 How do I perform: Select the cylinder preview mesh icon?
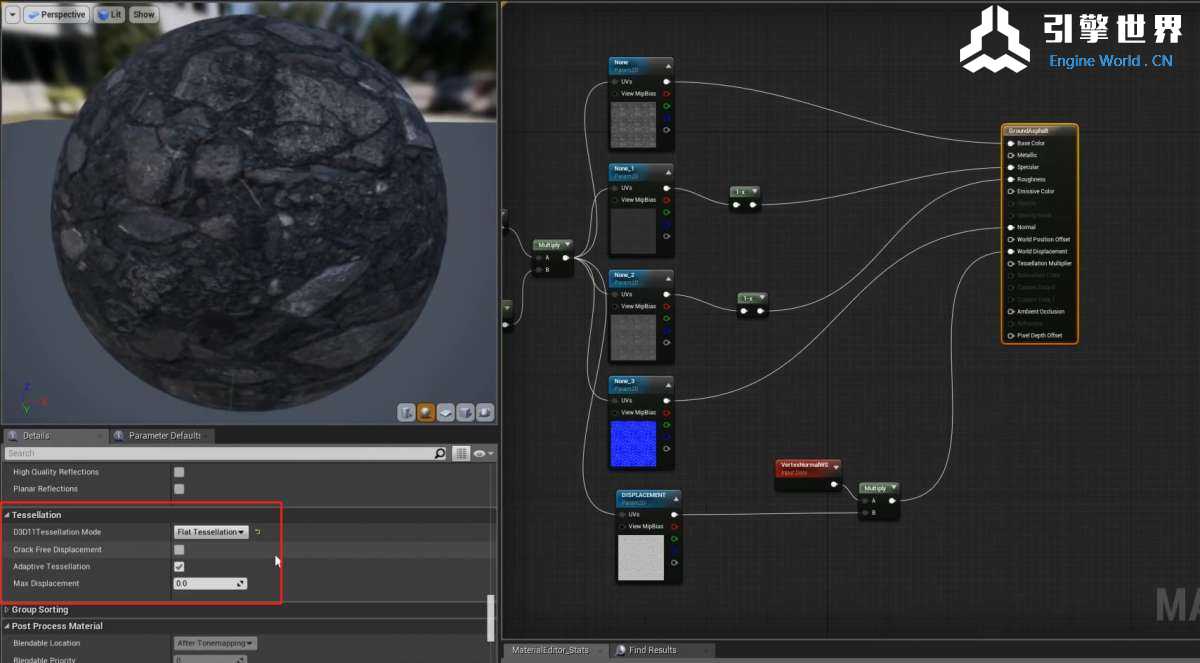pyautogui.click(x=407, y=412)
